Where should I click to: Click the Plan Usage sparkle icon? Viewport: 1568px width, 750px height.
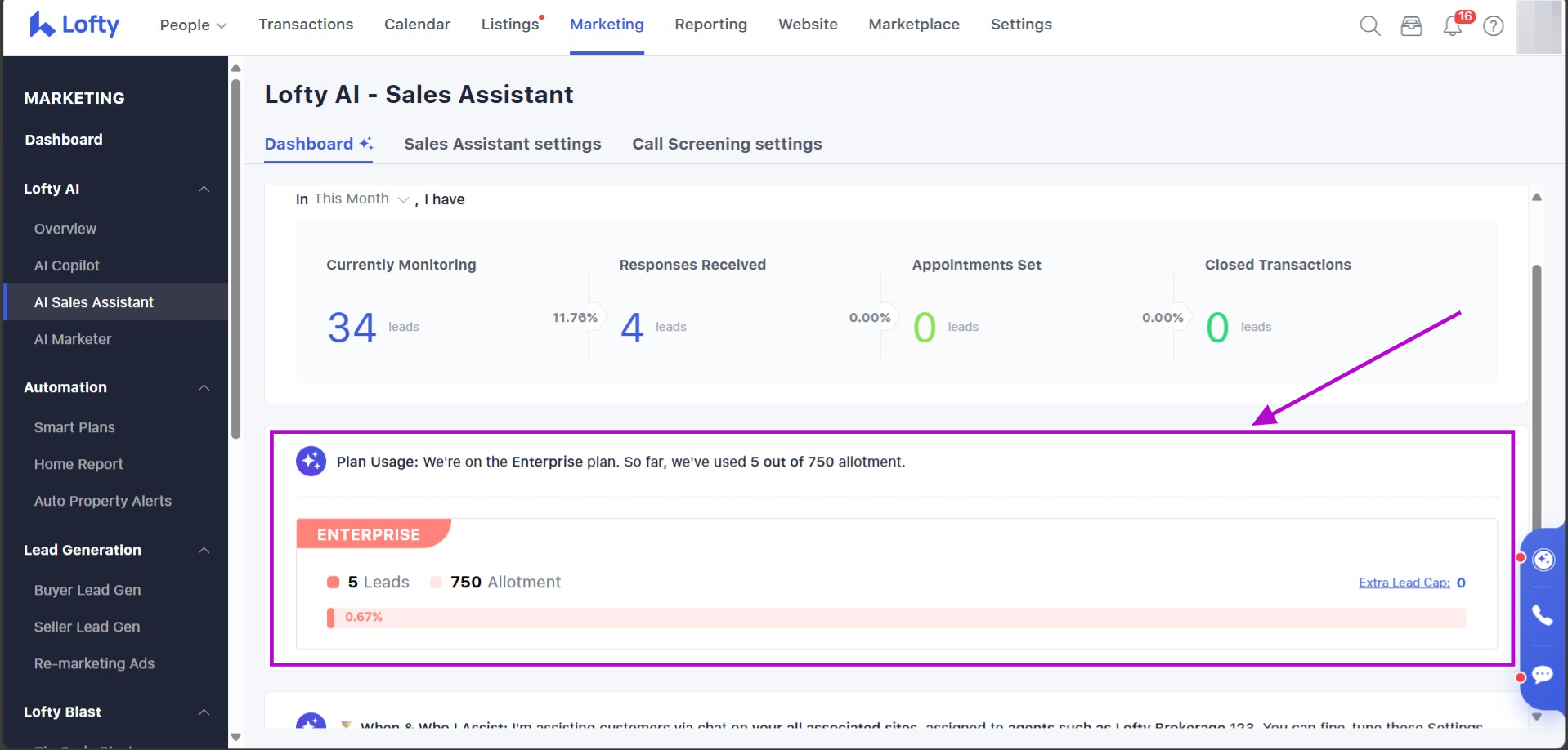pos(311,462)
